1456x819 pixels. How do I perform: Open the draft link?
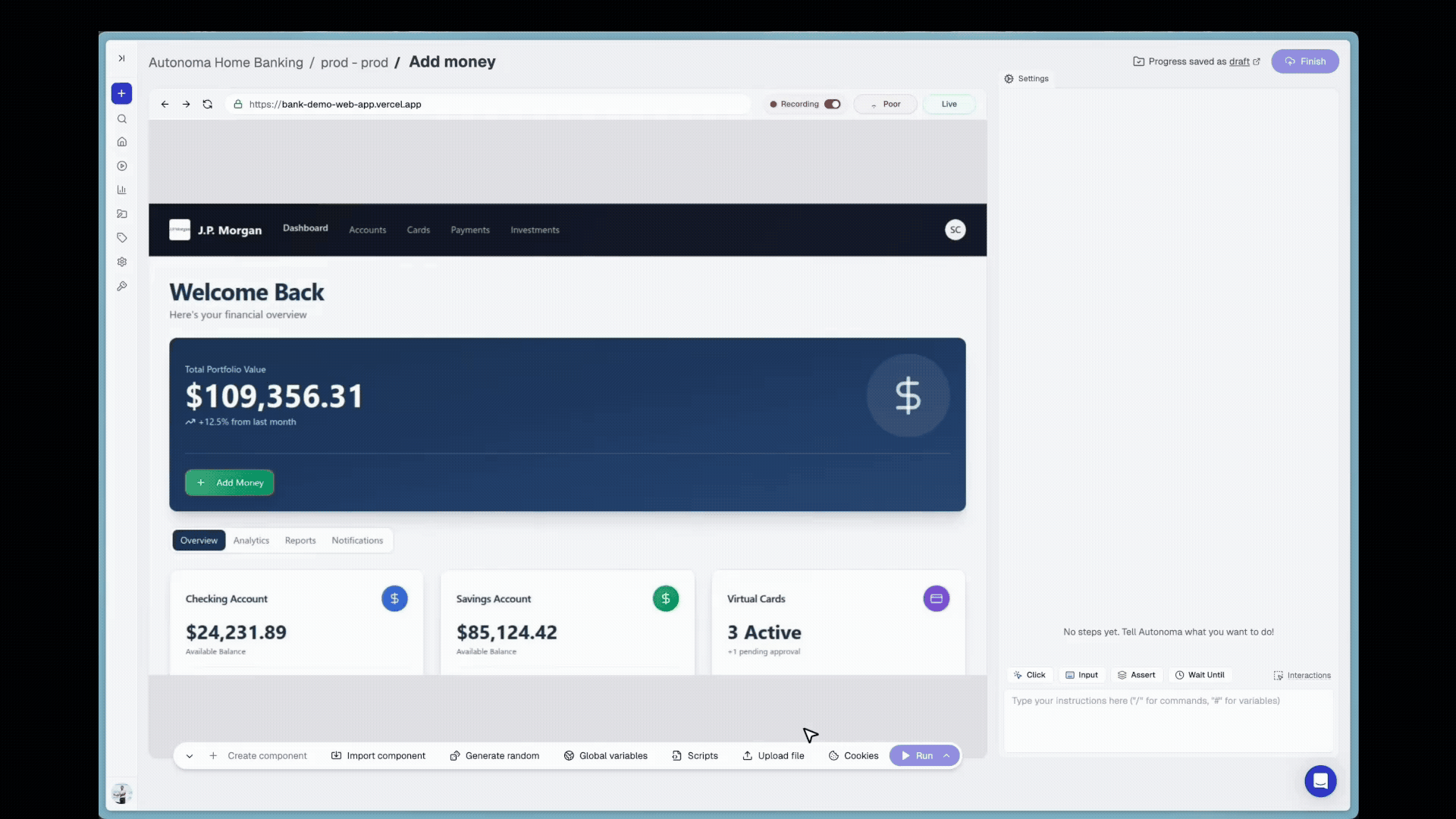coord(1239,62)
